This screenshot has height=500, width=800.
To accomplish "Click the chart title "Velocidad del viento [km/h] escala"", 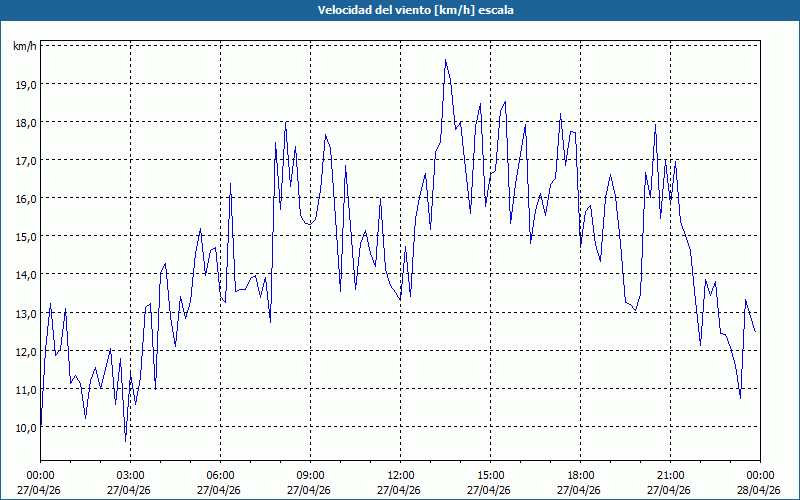I will point(400,10).
